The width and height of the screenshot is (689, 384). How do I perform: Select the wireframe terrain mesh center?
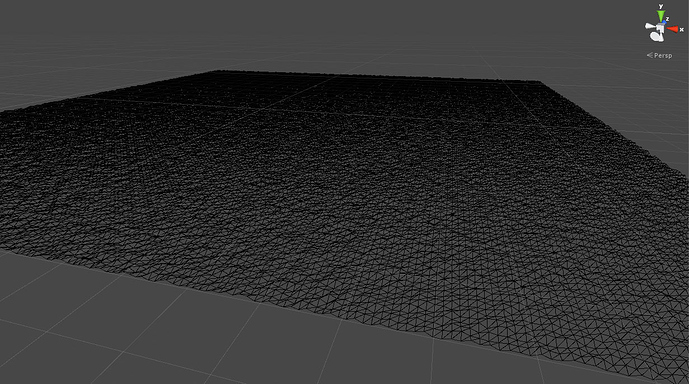click(x=343, y=198)
